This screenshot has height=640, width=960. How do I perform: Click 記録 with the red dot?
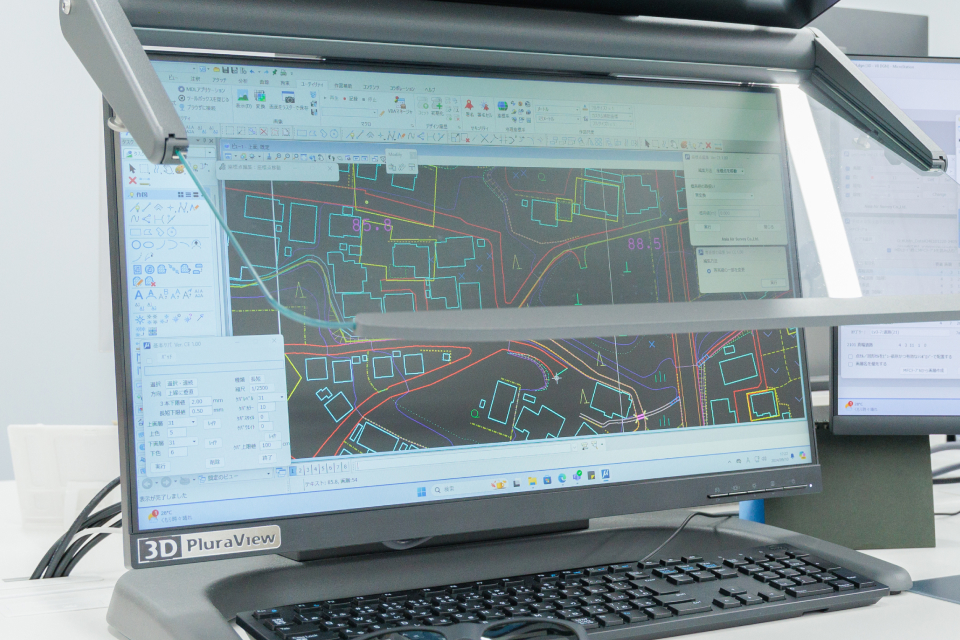coord(351,99)
